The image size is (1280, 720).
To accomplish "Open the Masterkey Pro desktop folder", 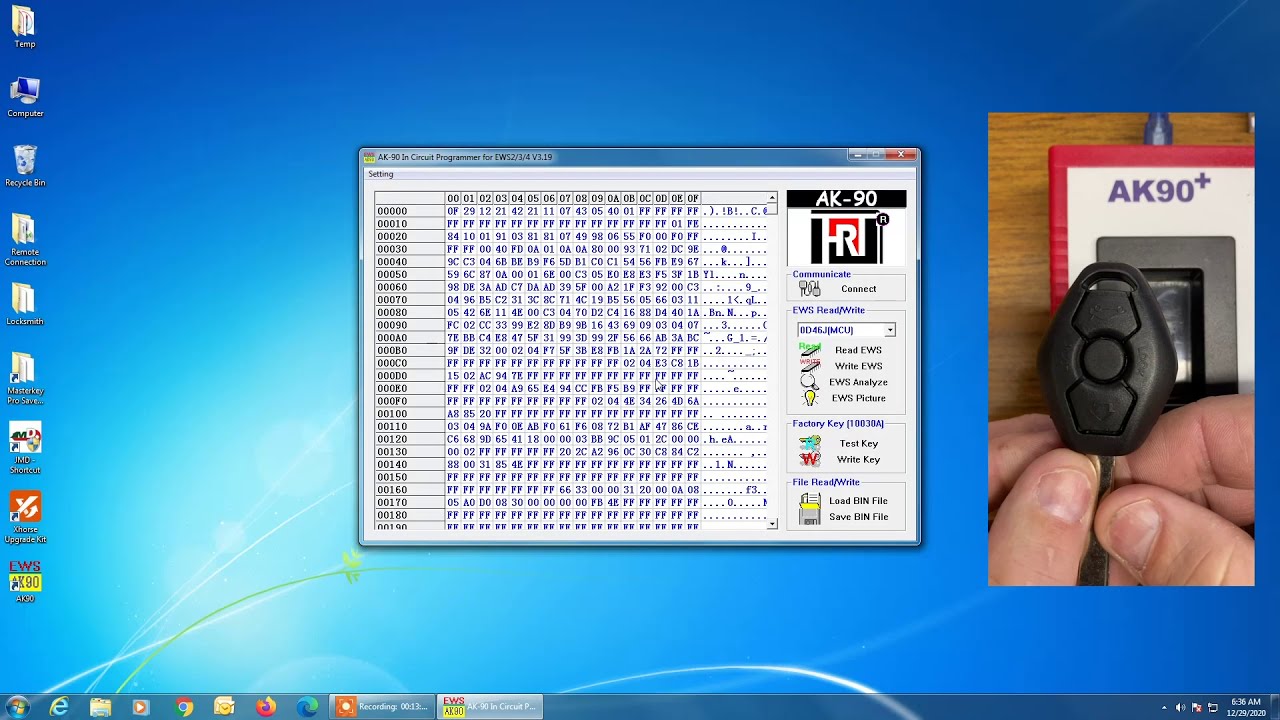I will point(25,379).
